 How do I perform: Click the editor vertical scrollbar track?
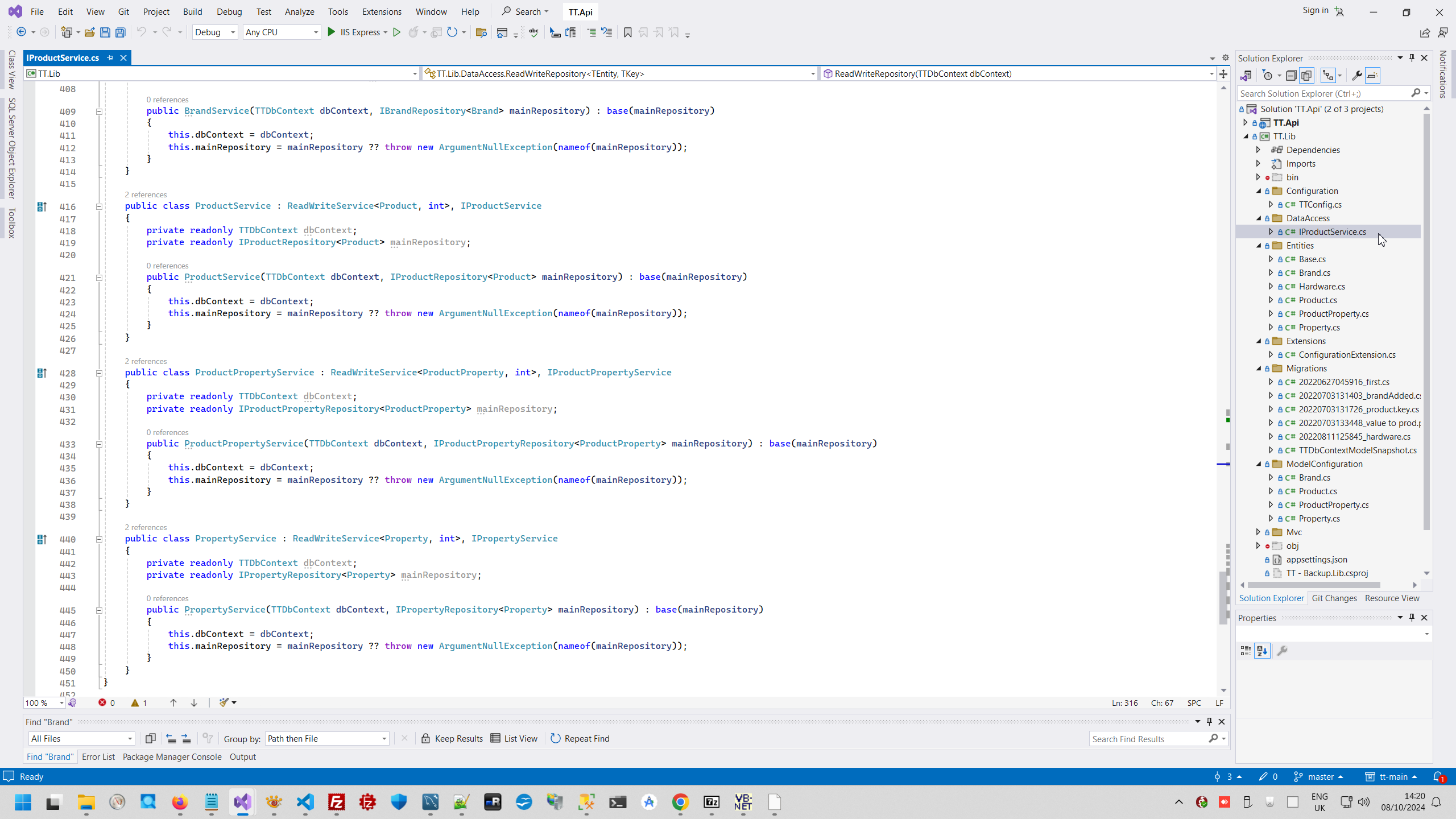click(1223, 284)
